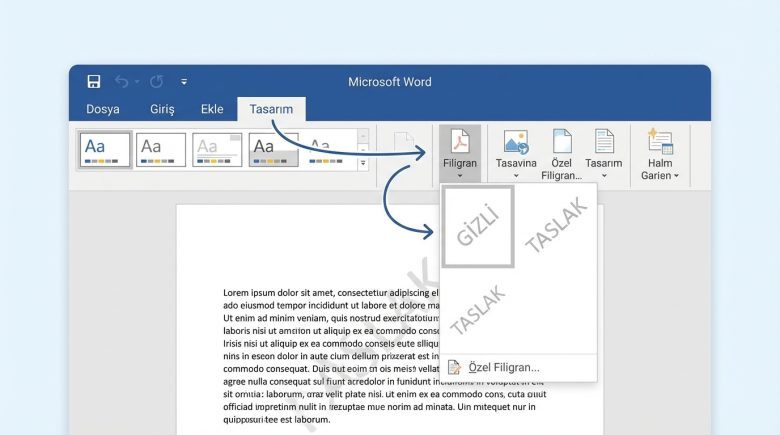This screenshot has height=435, width=780.
Task: Collapse the Filigran dropdown arrow
Action: click(460, 176)
